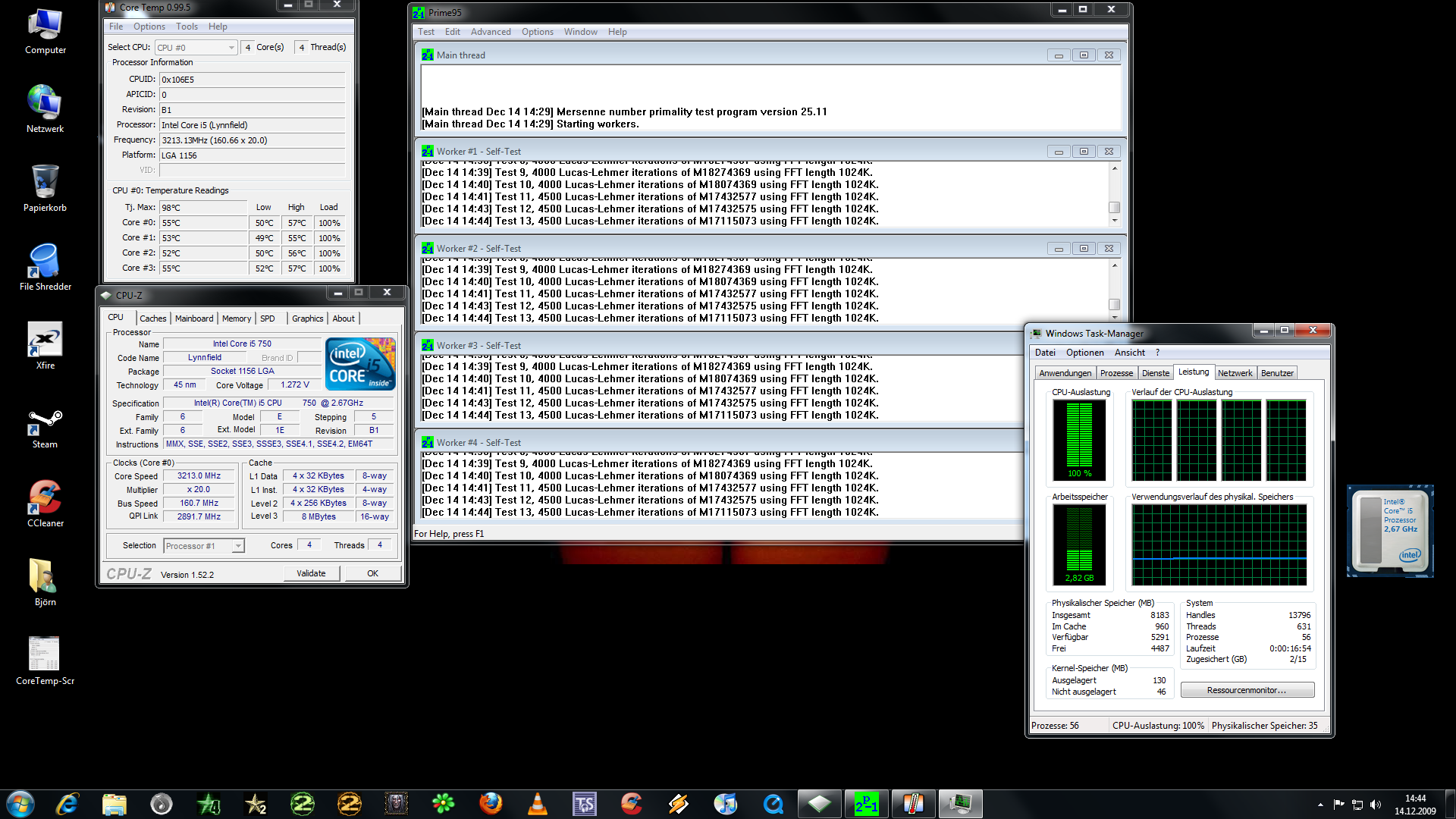
Task: Switch to Prime95 via taskbar button
Action: (x=866, y=804)
